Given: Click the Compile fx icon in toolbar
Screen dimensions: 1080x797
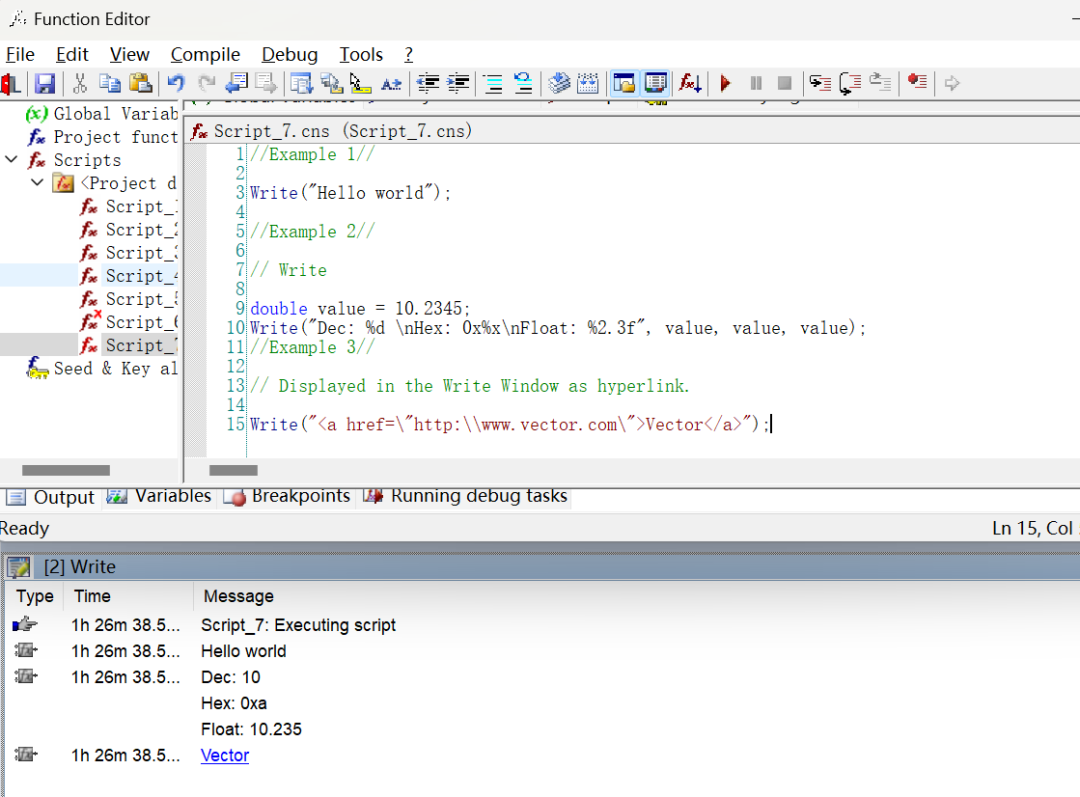Looking at the screenshot, I should (x=690, y=84).
